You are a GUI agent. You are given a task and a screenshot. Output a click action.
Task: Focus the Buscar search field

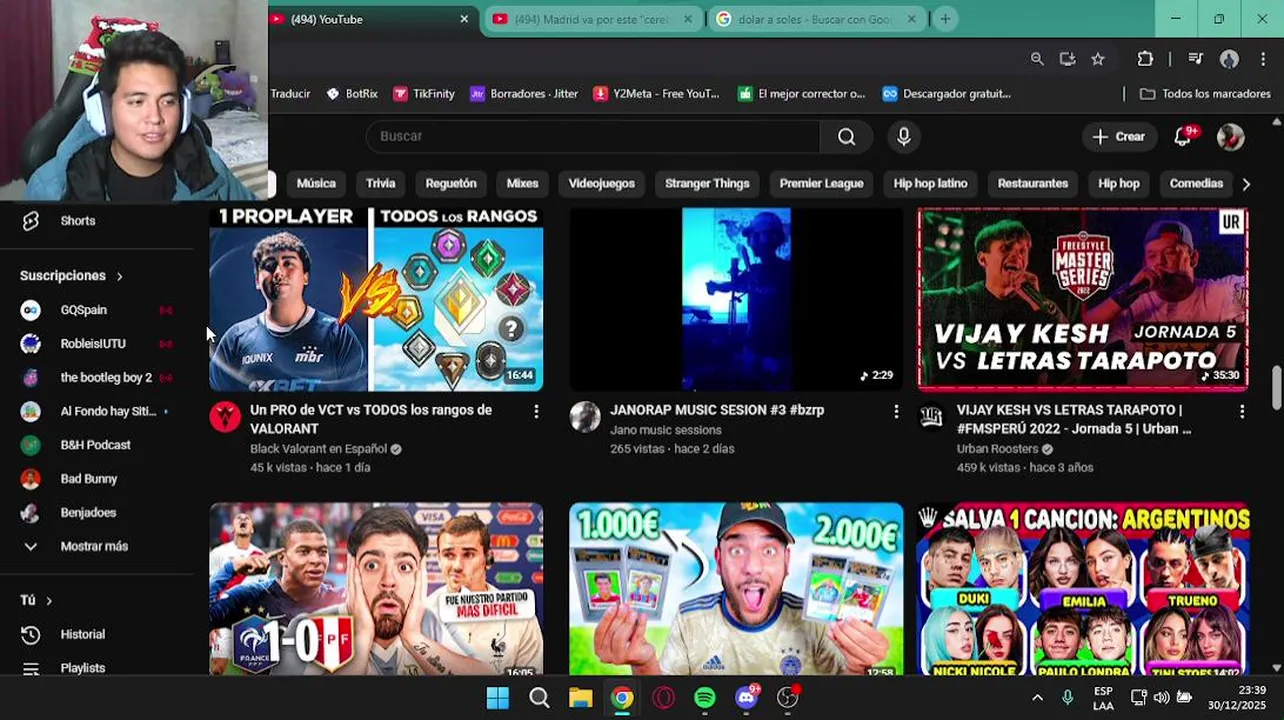[593, 137]
